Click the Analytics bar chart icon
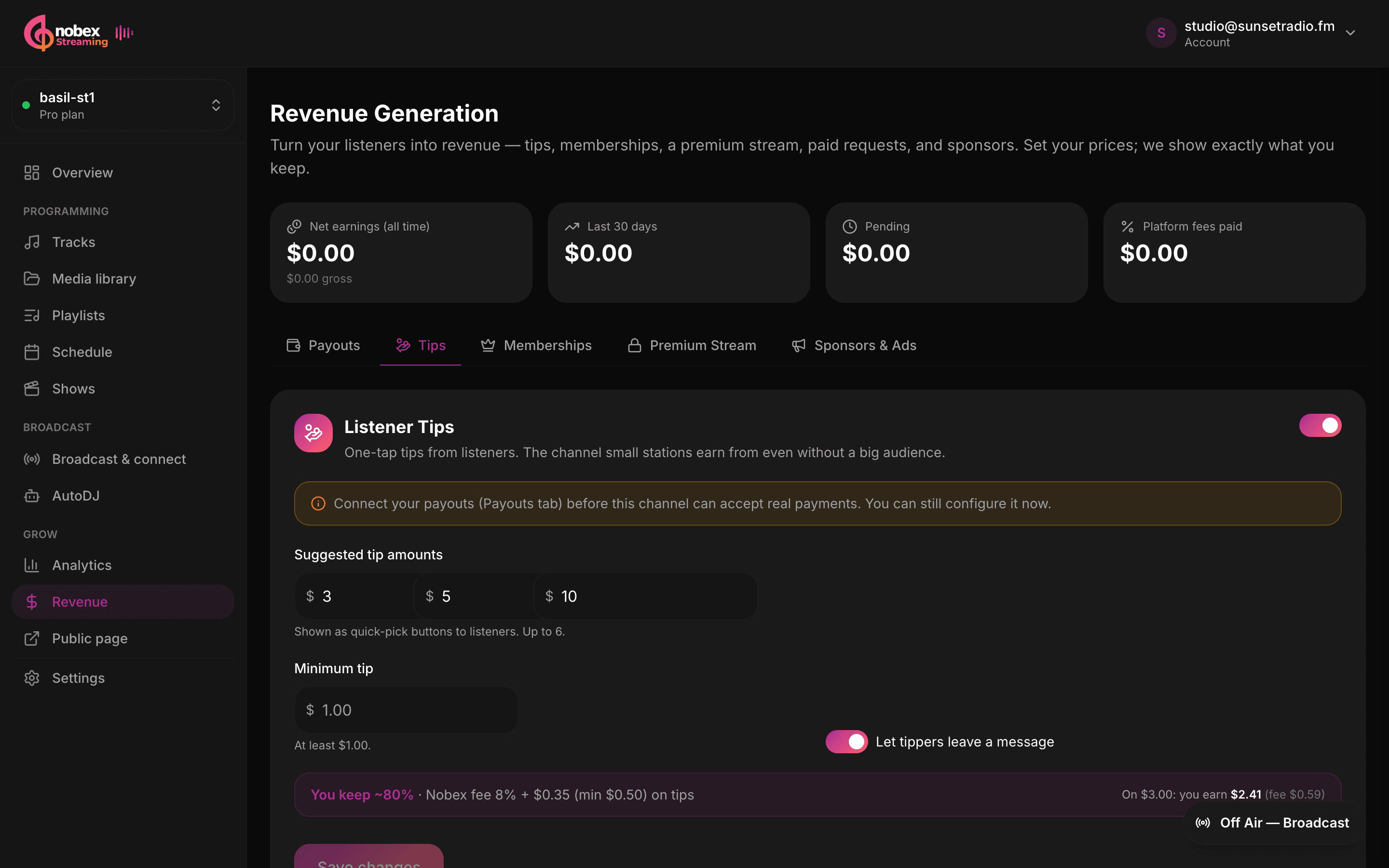Viewport: 1389px width, 868px height. click(x=31, y=566)
